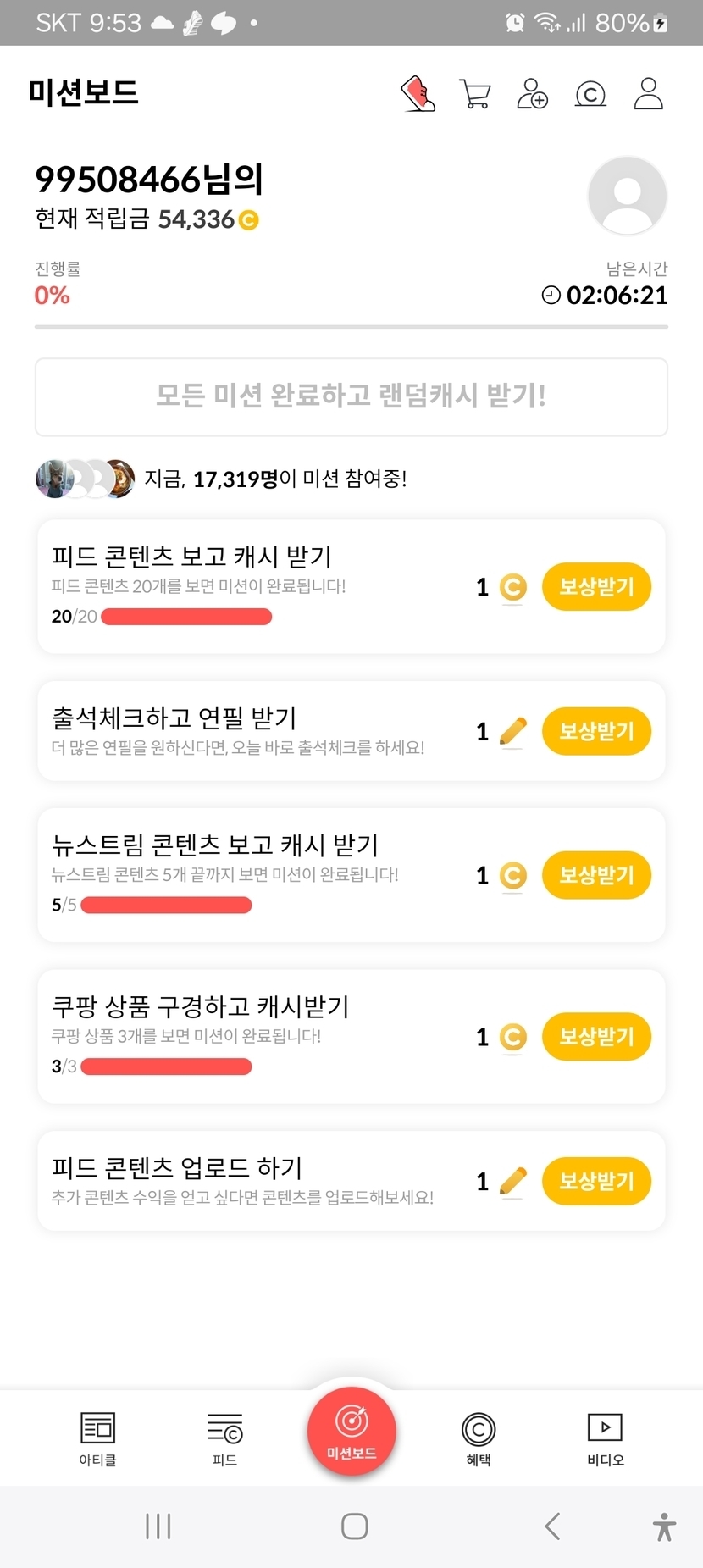Viewport: 703px width, 1568px height.
Task: Open the shopping cart
Action: click(x=474, y=93)
